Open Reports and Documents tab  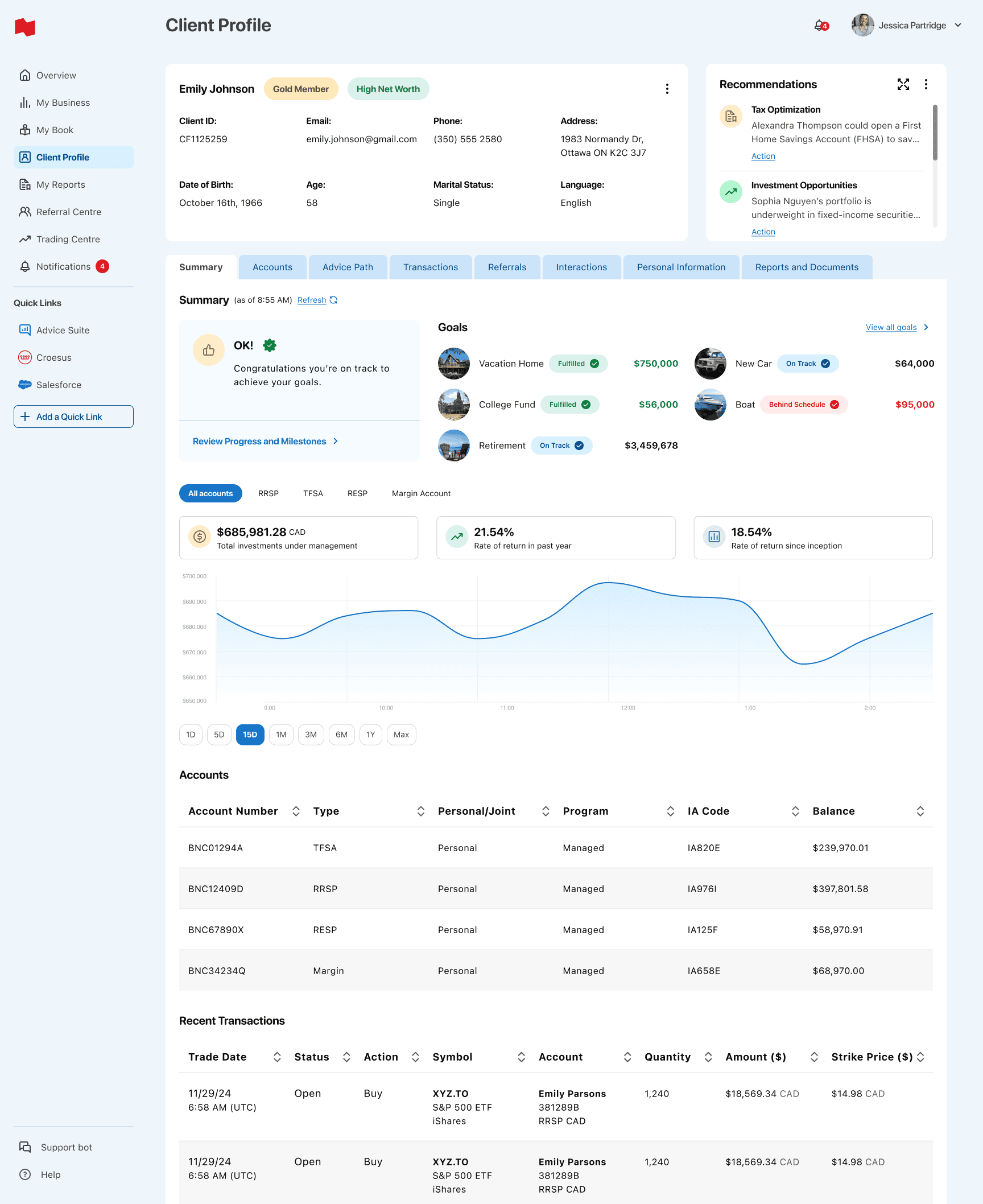pos(807,267)
